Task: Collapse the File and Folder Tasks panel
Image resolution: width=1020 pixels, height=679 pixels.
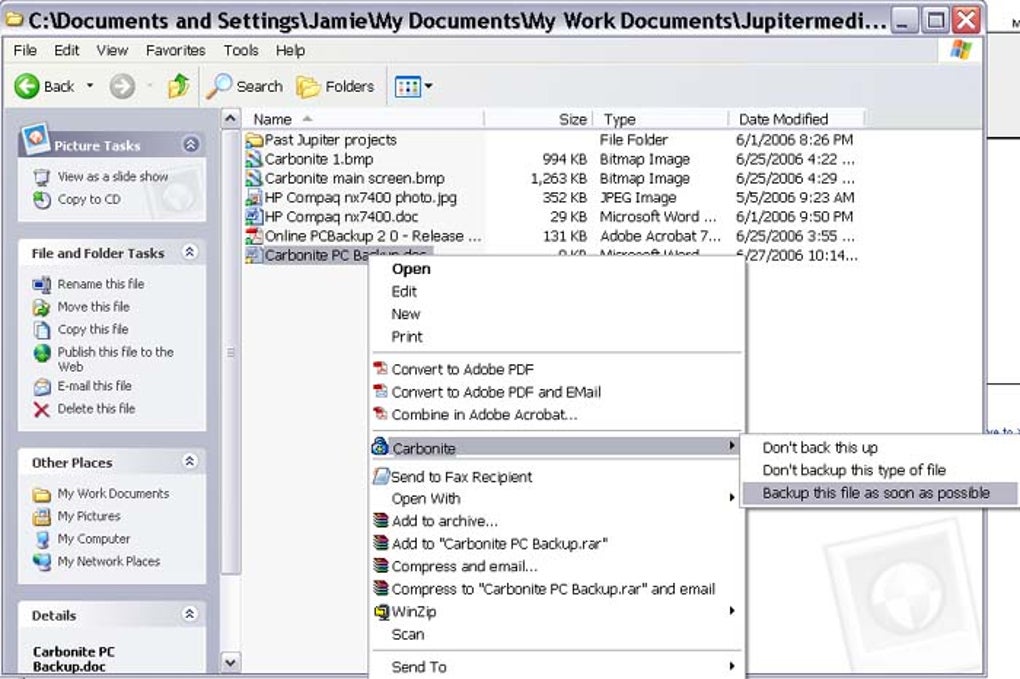Action: coord(189,252)
